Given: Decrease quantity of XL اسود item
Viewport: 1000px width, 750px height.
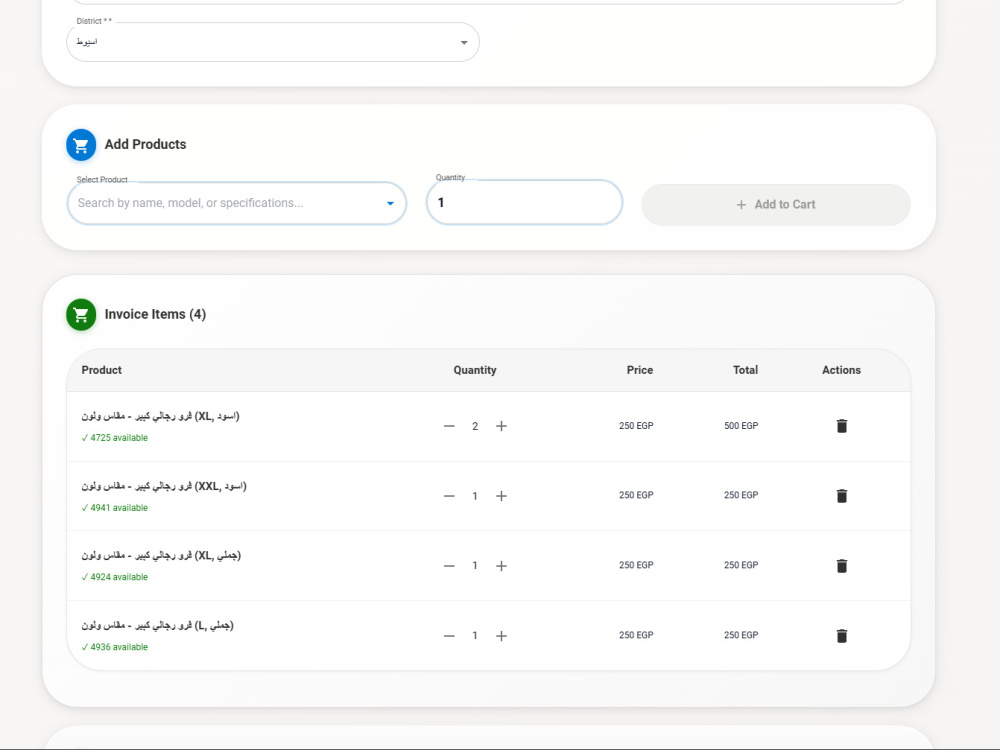Looking at the screenshot, I should pyautogui.click(x=449, y=426).
